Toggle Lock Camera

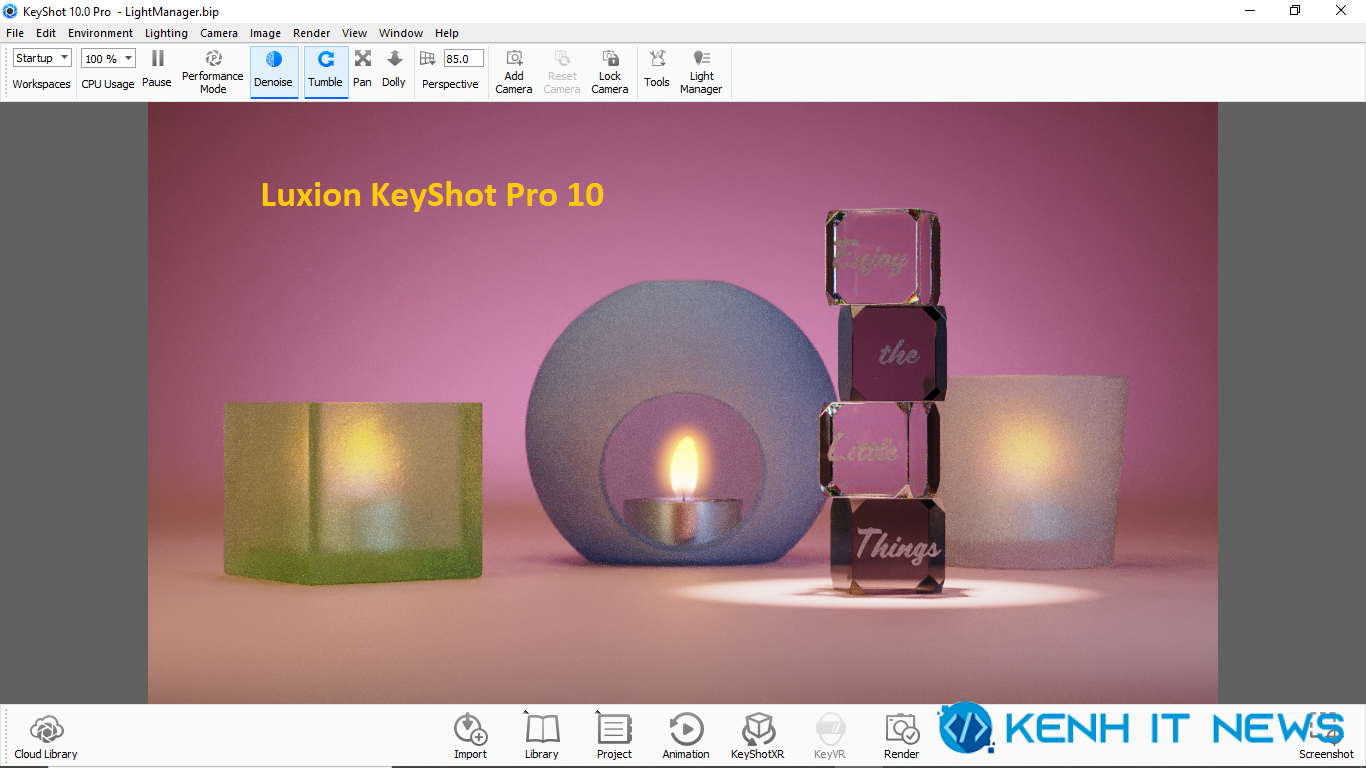click(x=610, y=70)
